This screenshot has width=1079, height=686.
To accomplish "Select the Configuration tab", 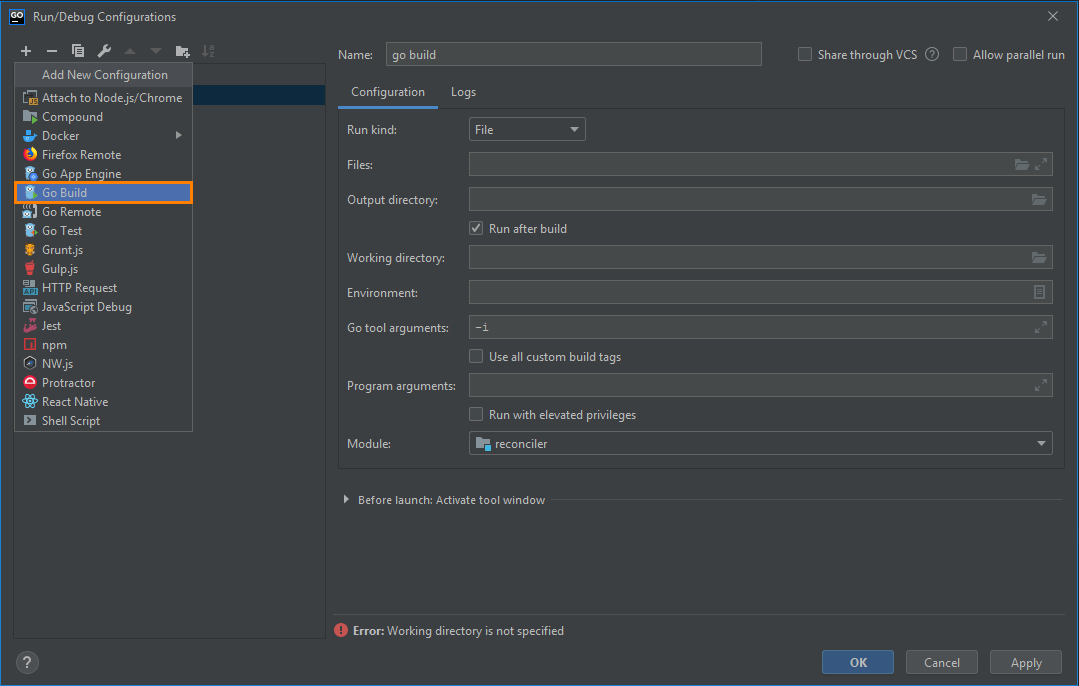I will [x=387, y=91].
